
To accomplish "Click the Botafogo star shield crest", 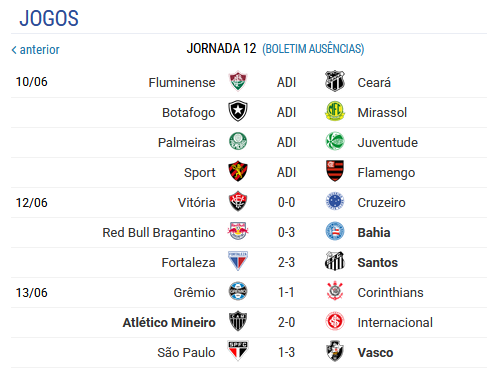I will click(x=238, y=111).
